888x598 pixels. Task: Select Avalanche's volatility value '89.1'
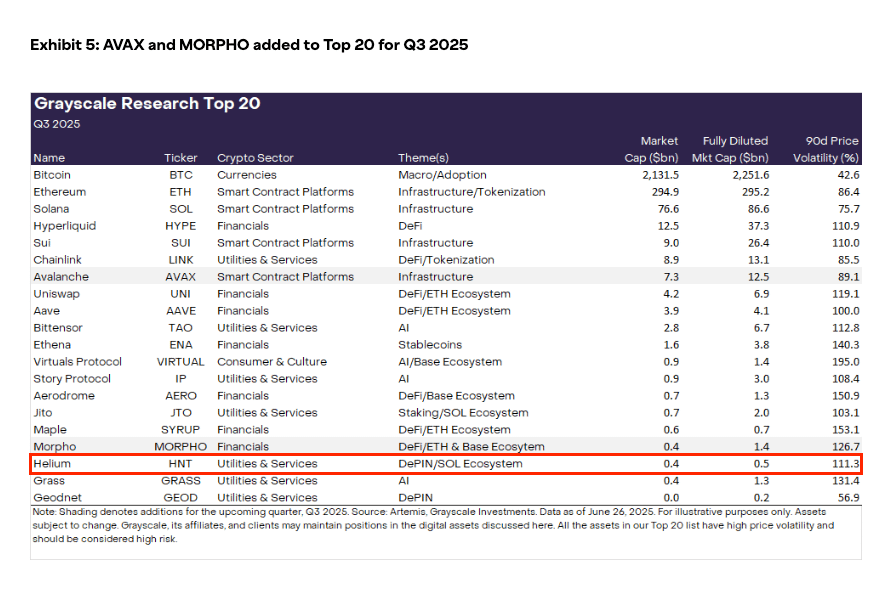click(849, 277)
